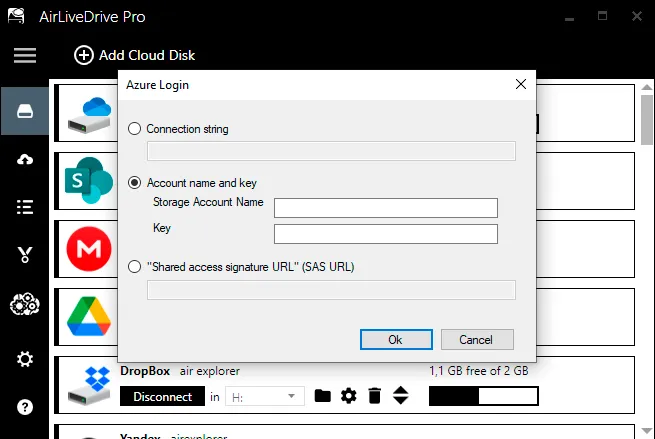Click the Add Cloud Disk label
The width and height of the screenshot is (655, 439).
tap(147, 55)
